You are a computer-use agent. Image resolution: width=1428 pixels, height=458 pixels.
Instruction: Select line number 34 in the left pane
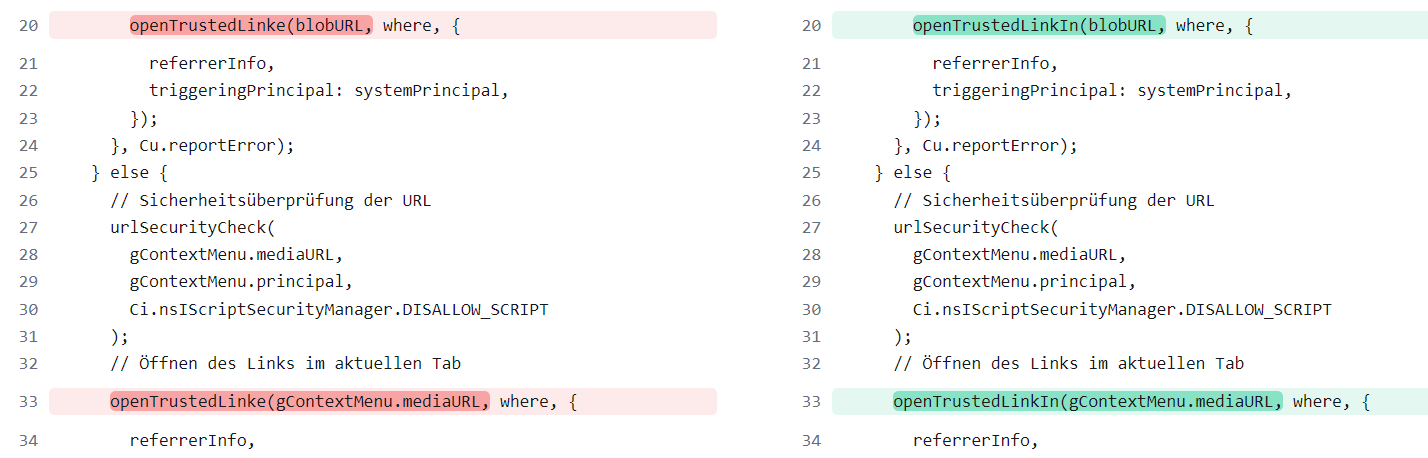[x=27, y=440]
